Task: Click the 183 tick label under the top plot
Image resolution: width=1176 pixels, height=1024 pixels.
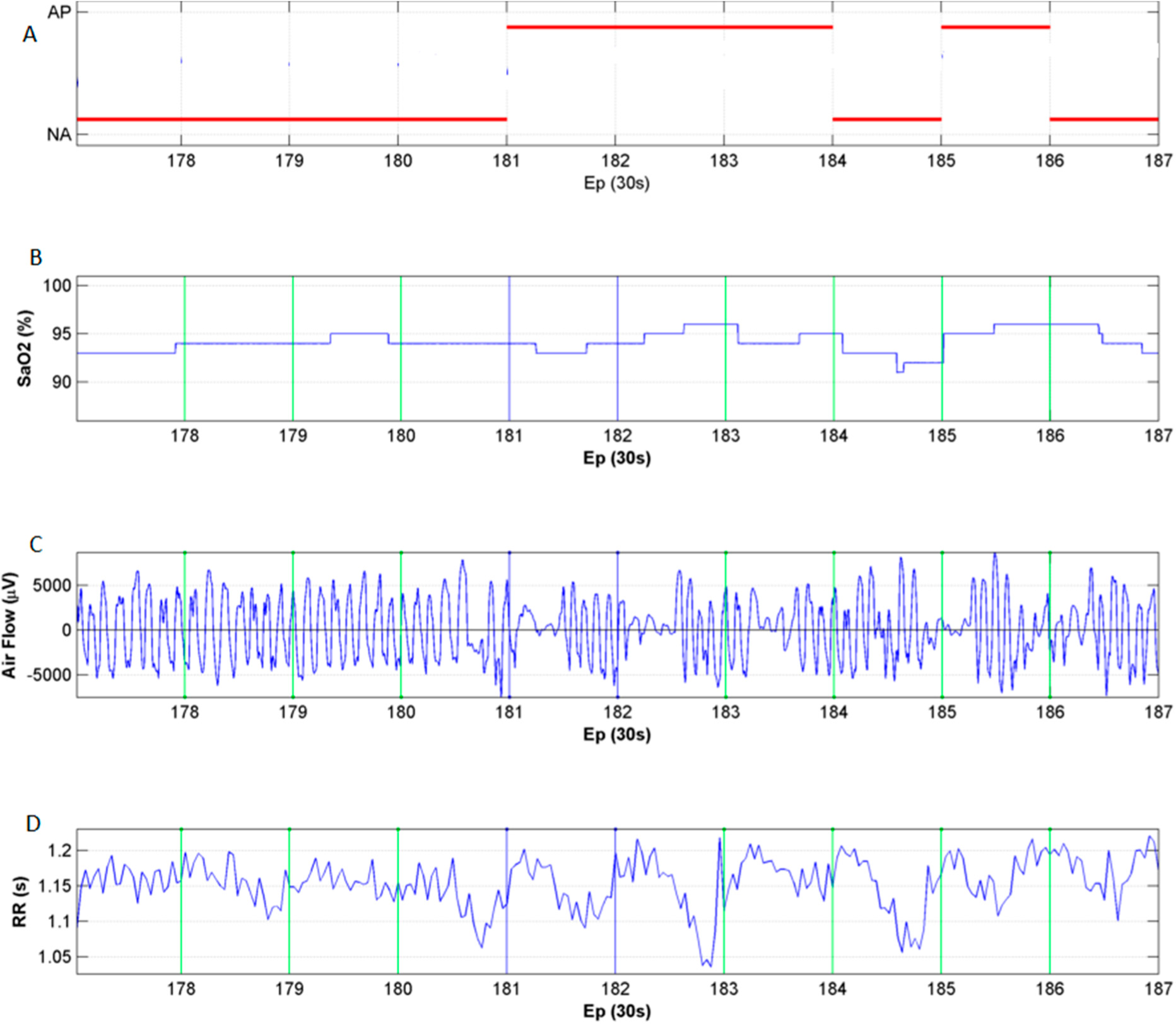Action: pyautogui.click(x=724, y=161)
